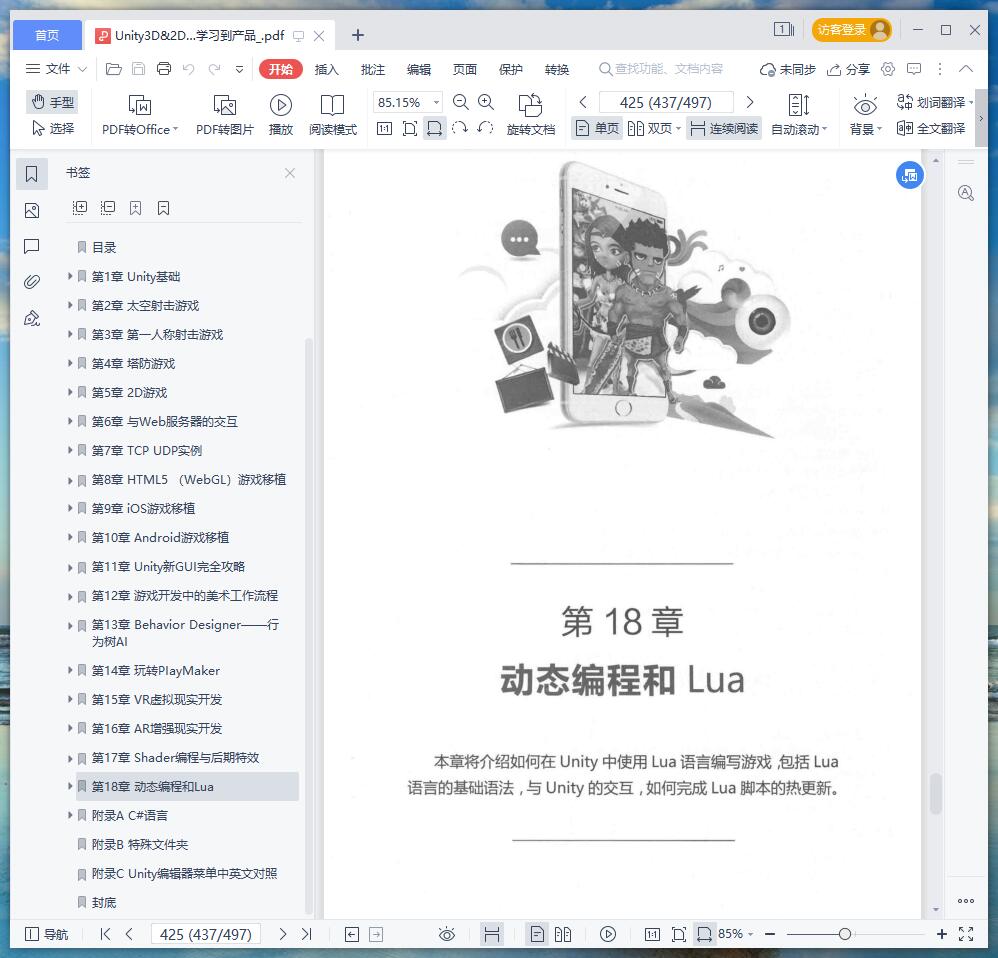
Task: Click zoom minus button beside slider
Action: coord(770,934)
